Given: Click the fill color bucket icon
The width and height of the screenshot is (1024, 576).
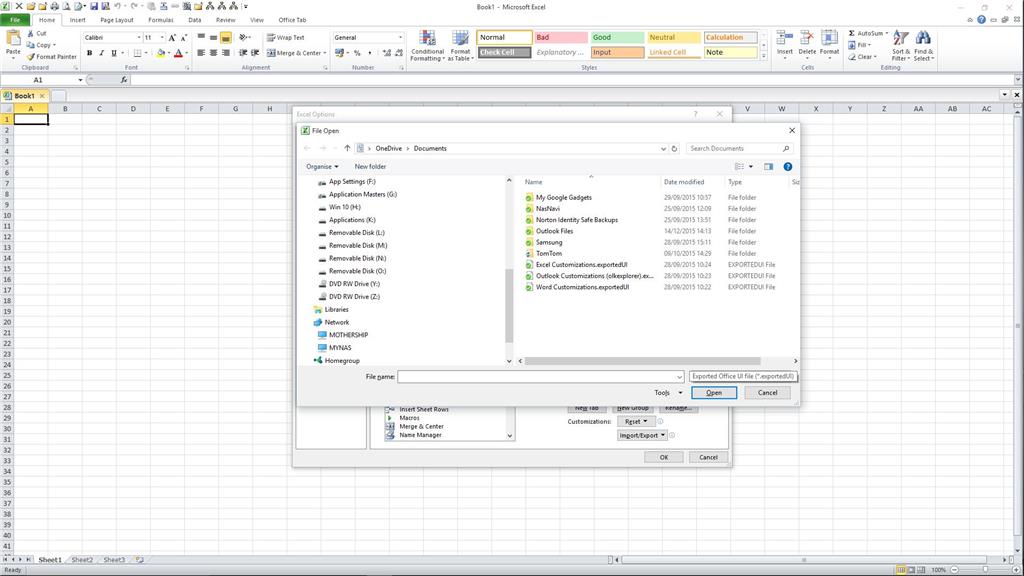Looking at the screenshot, I should coord(160,53).
